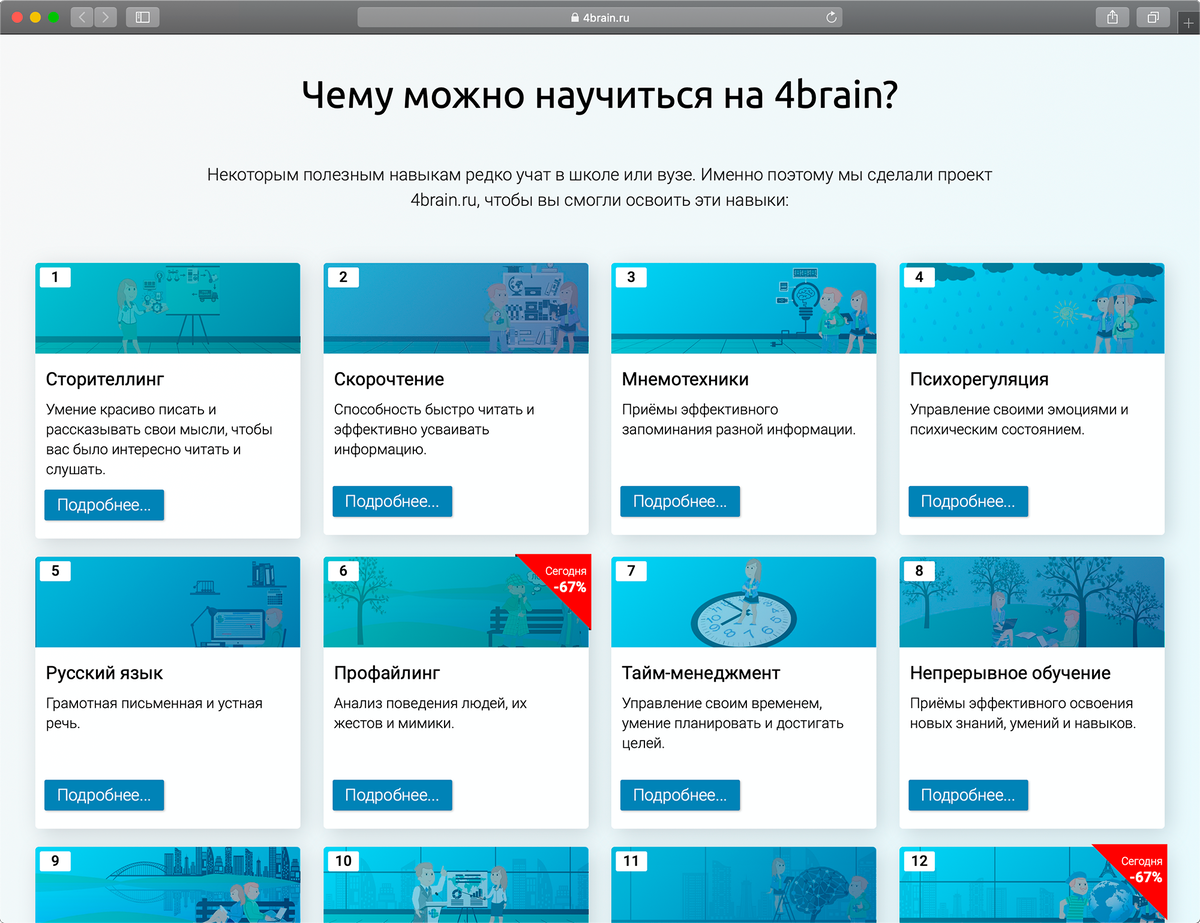Open details for the Русский язык course
This screenshot has width=1200, height=923.
click(104, 795)
